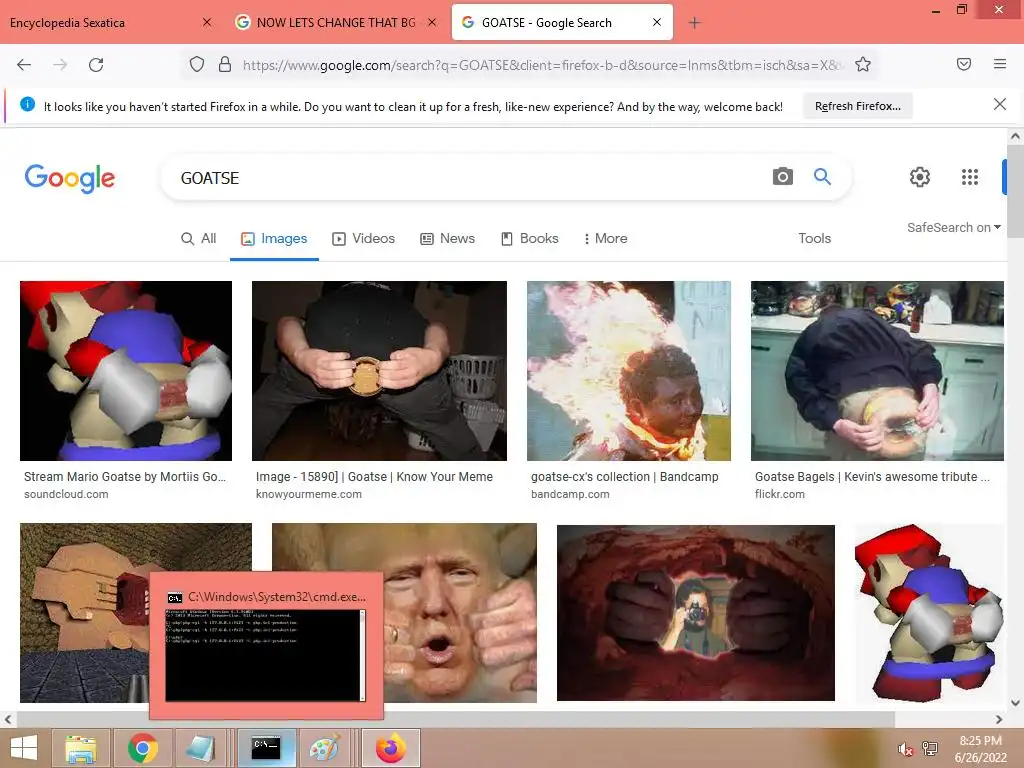Open the photographer in cave thumbnail

click(x=696, y=613)
